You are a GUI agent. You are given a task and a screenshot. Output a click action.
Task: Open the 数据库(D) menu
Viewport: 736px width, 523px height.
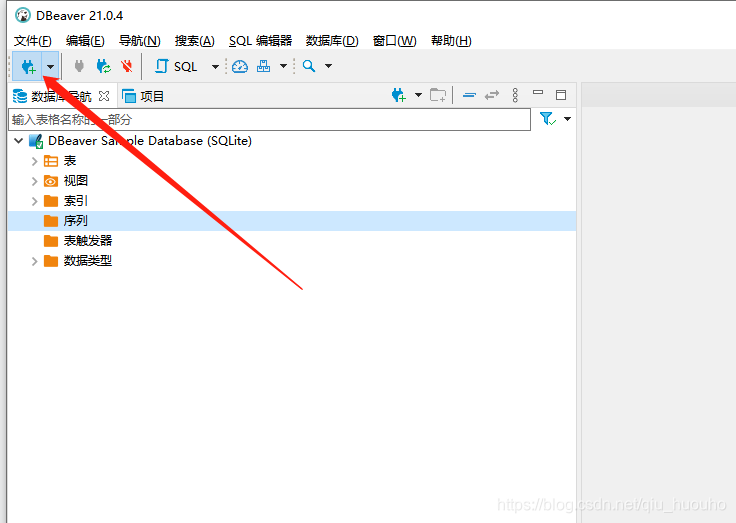tap(332, 41)
